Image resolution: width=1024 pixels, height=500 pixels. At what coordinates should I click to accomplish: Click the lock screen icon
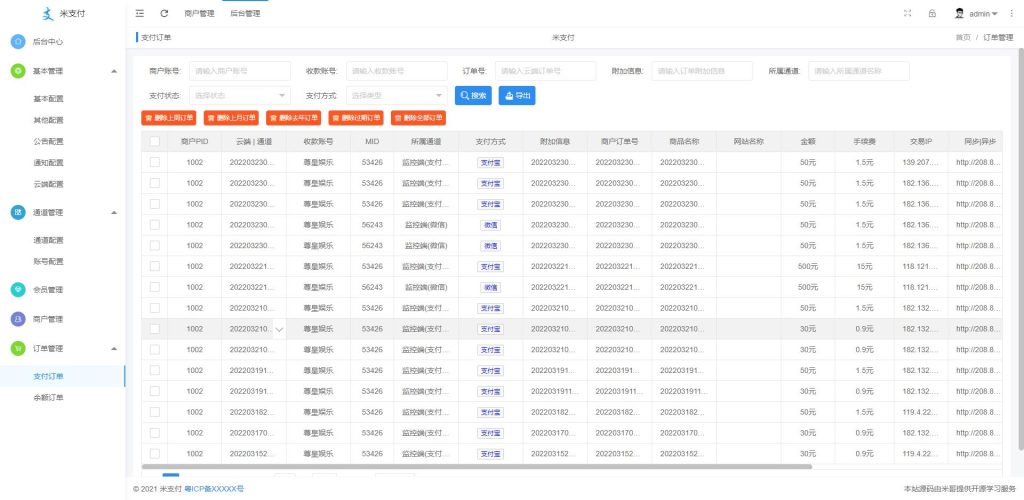pos(932,14)
